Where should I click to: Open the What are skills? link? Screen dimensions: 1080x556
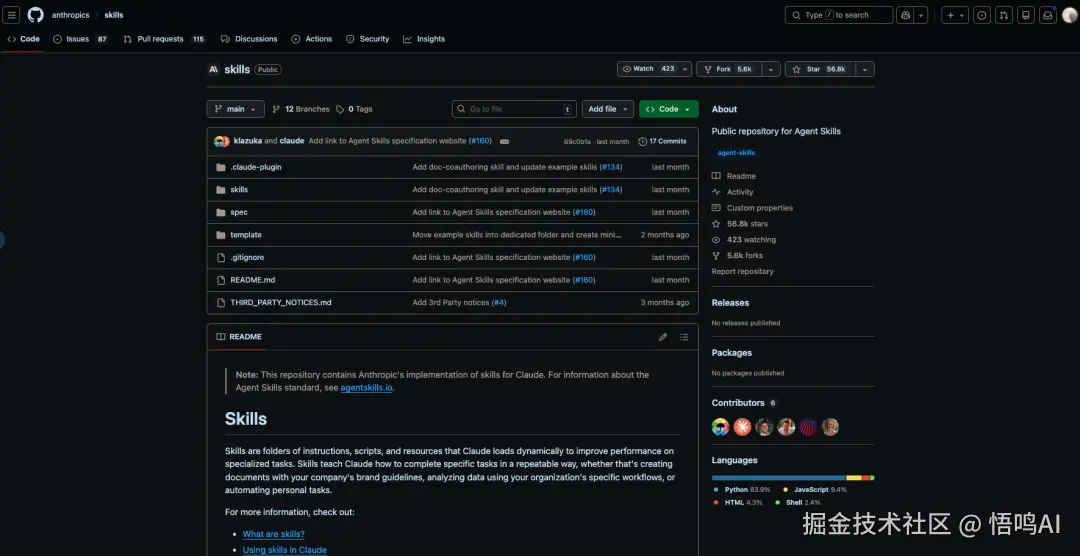[273, 534]
